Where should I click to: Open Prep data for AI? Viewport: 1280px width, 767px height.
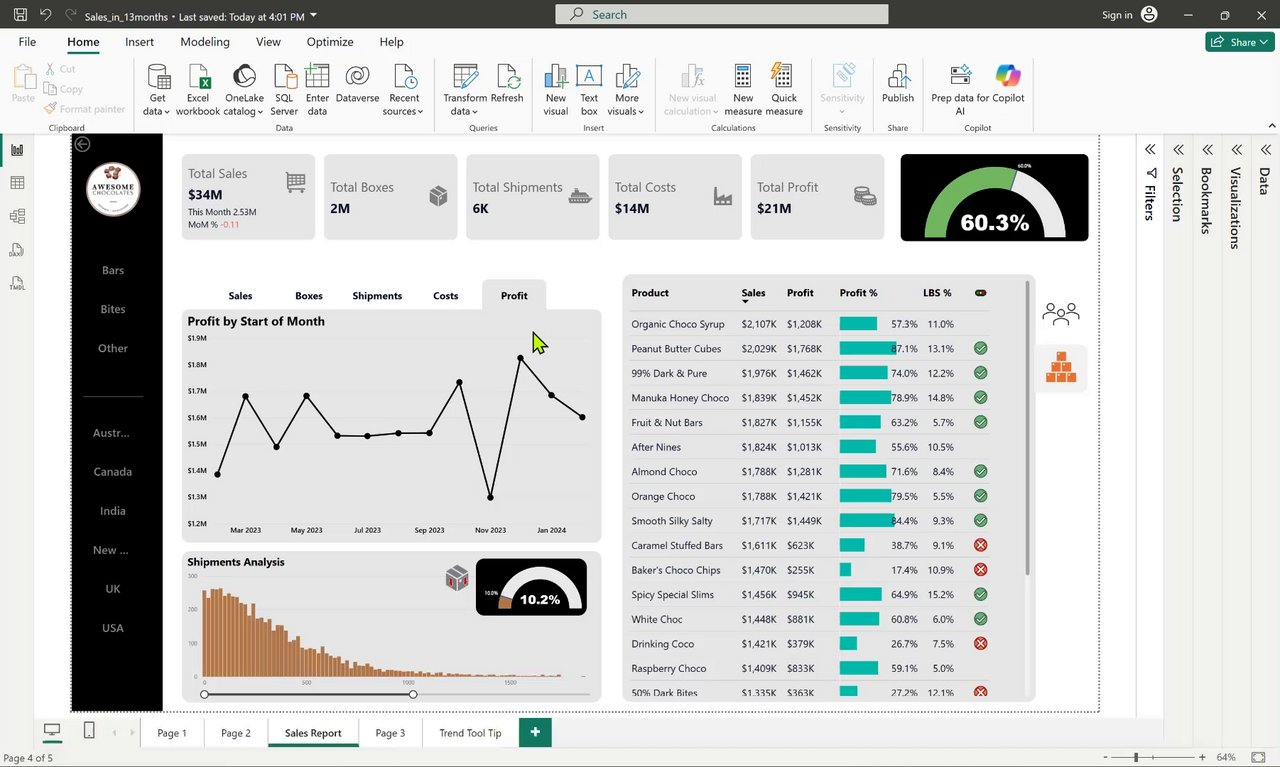(x=960, y=90)
